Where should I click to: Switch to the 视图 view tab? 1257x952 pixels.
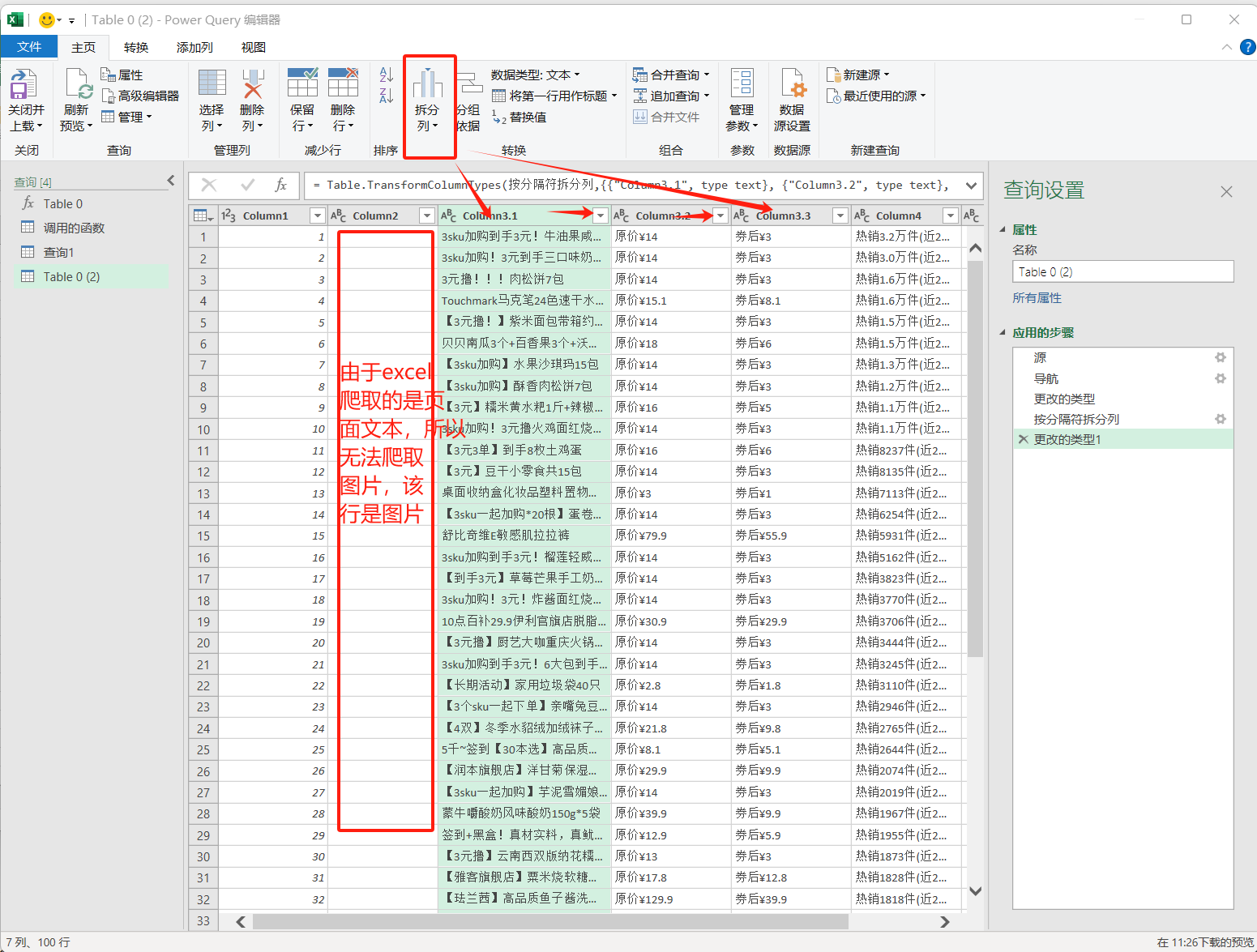254,47
